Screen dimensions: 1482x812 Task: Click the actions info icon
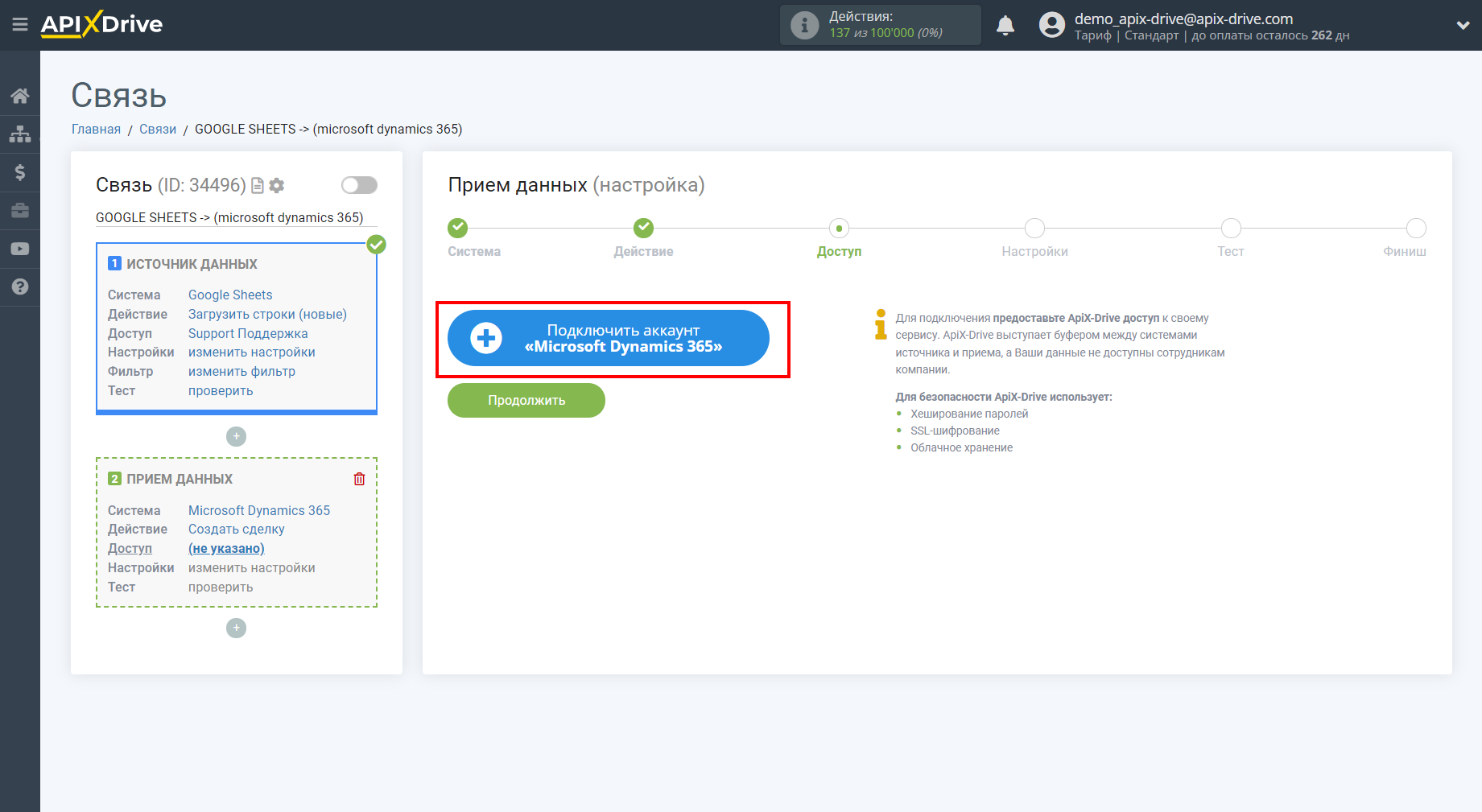pos(804,25)
